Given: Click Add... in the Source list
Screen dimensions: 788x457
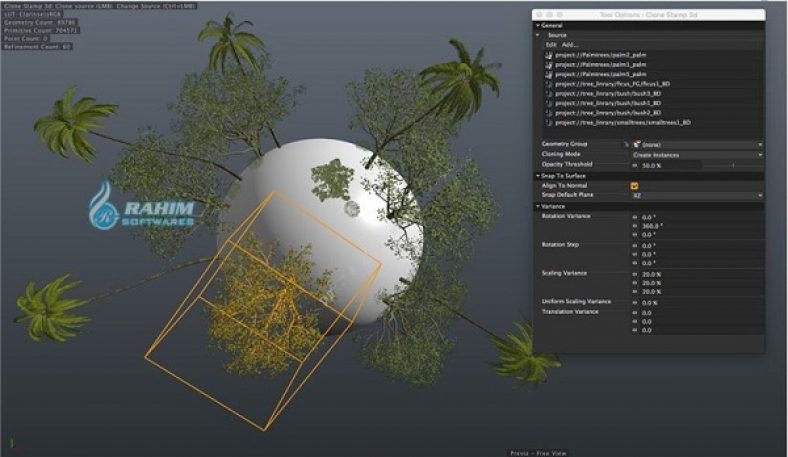Looking at the screenshot, I should pos(570,45).
